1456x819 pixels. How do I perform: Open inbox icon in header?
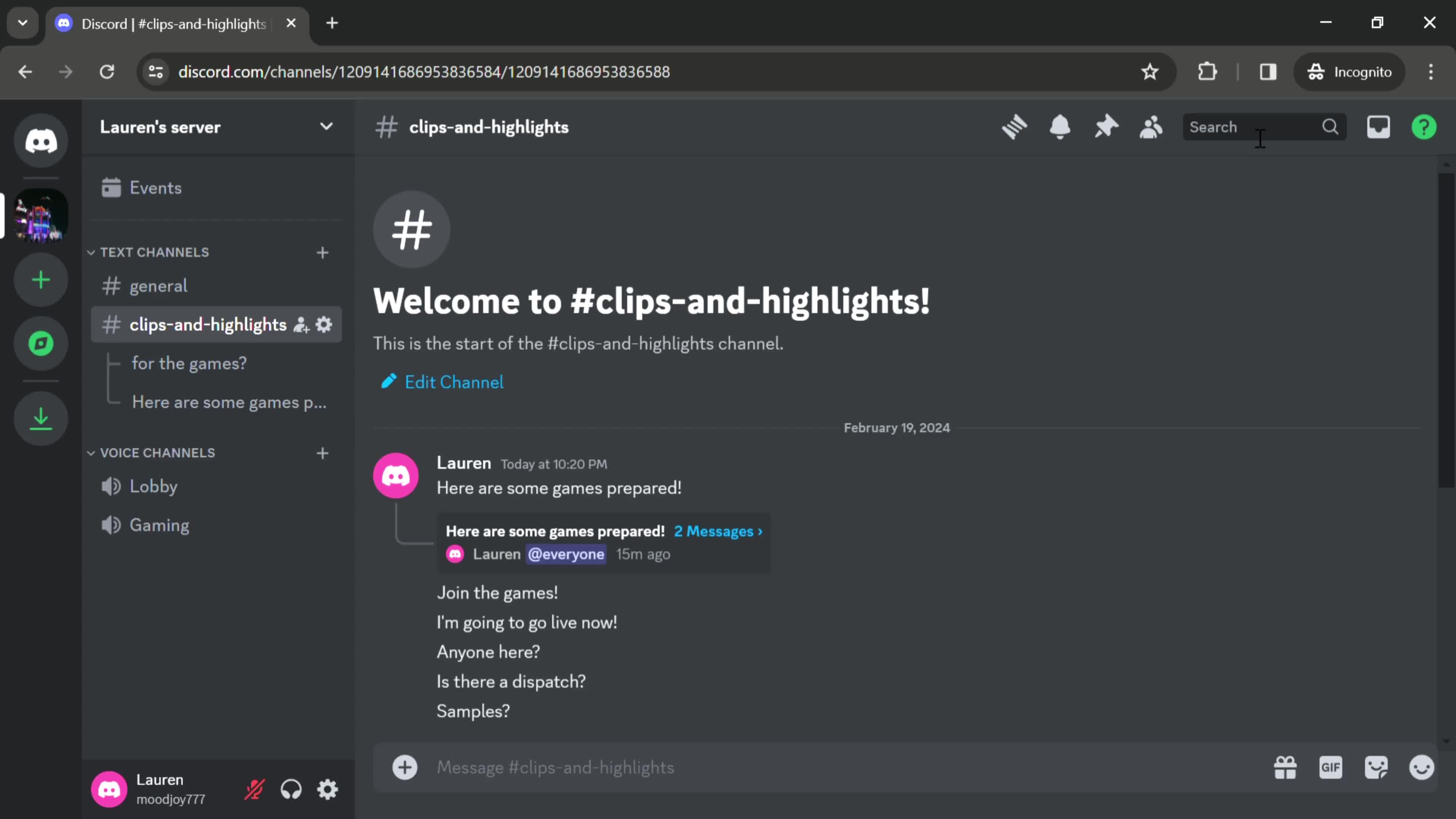pos(1379,127)
